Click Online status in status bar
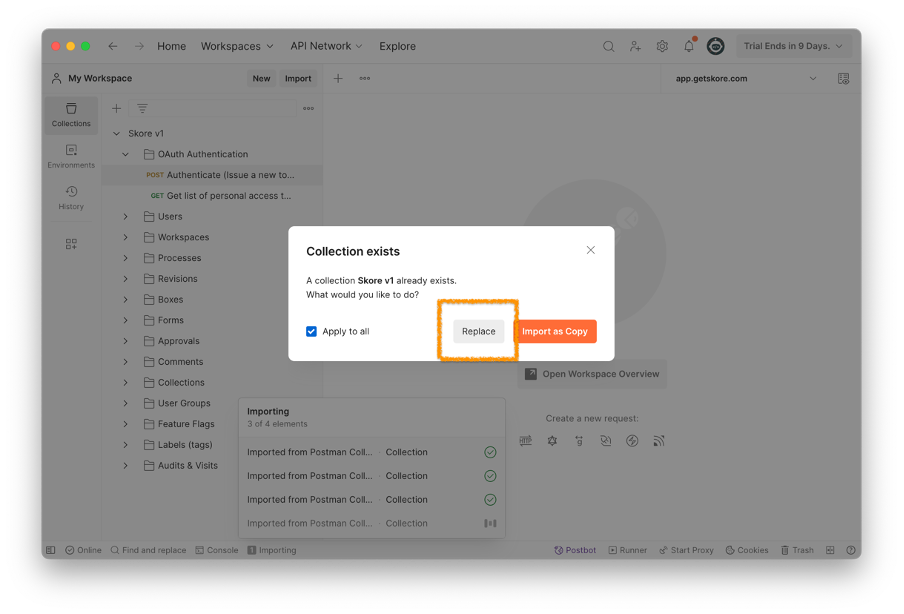The height and width of the screenshot is (614, 904). tap(83, 550)
